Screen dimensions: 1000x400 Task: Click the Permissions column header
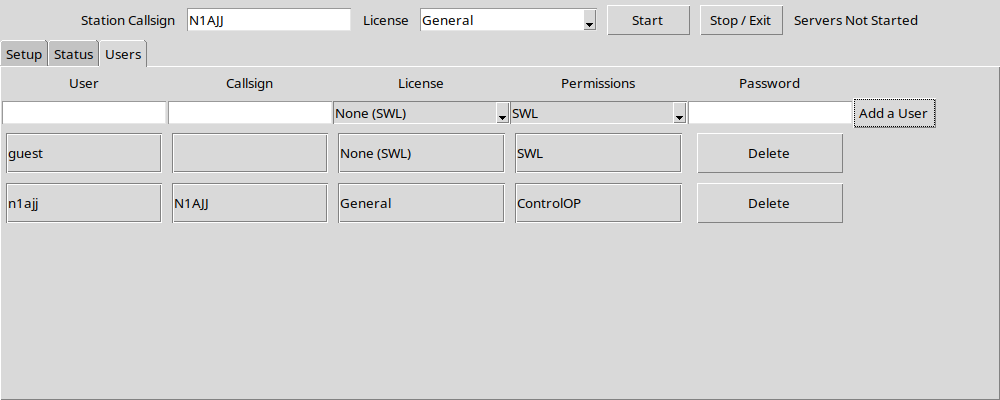pyautogui.click(x=598, y=84)
